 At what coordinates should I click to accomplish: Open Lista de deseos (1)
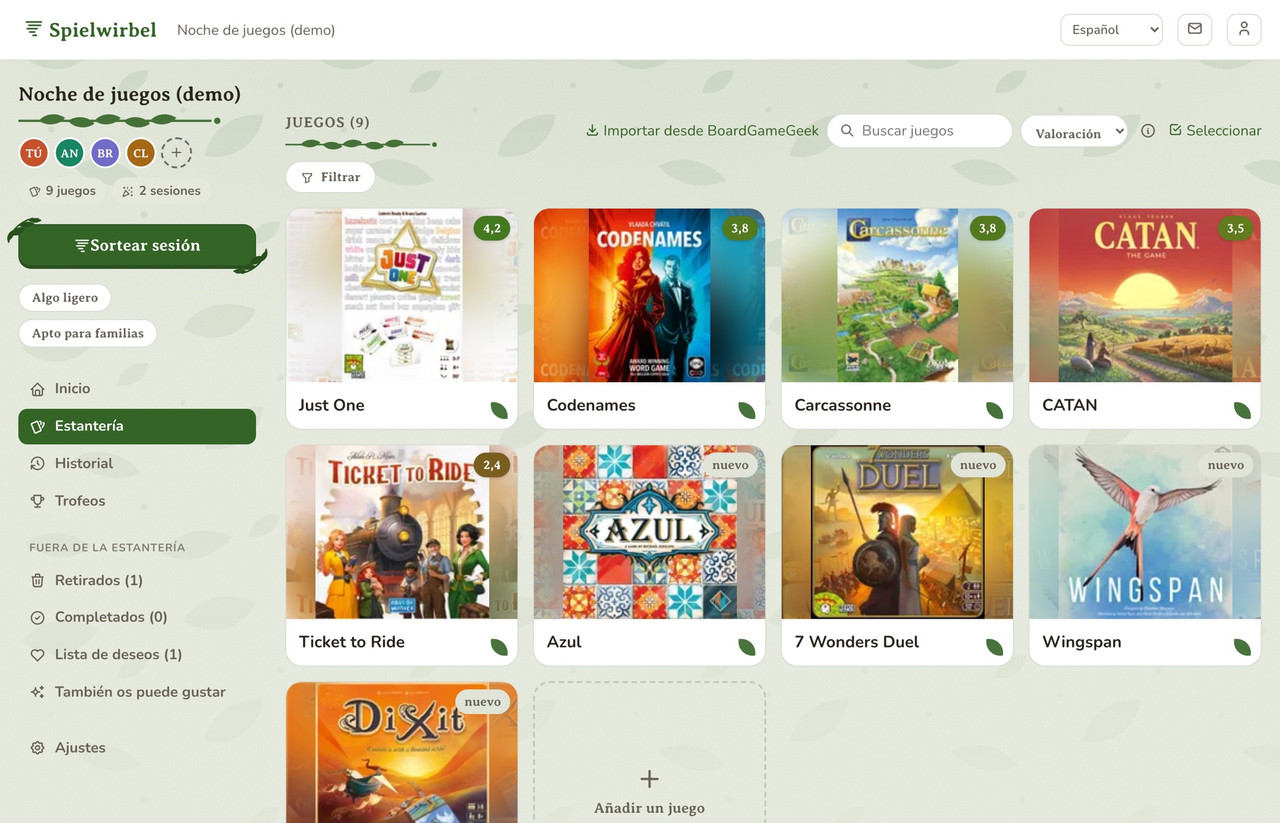137,655
